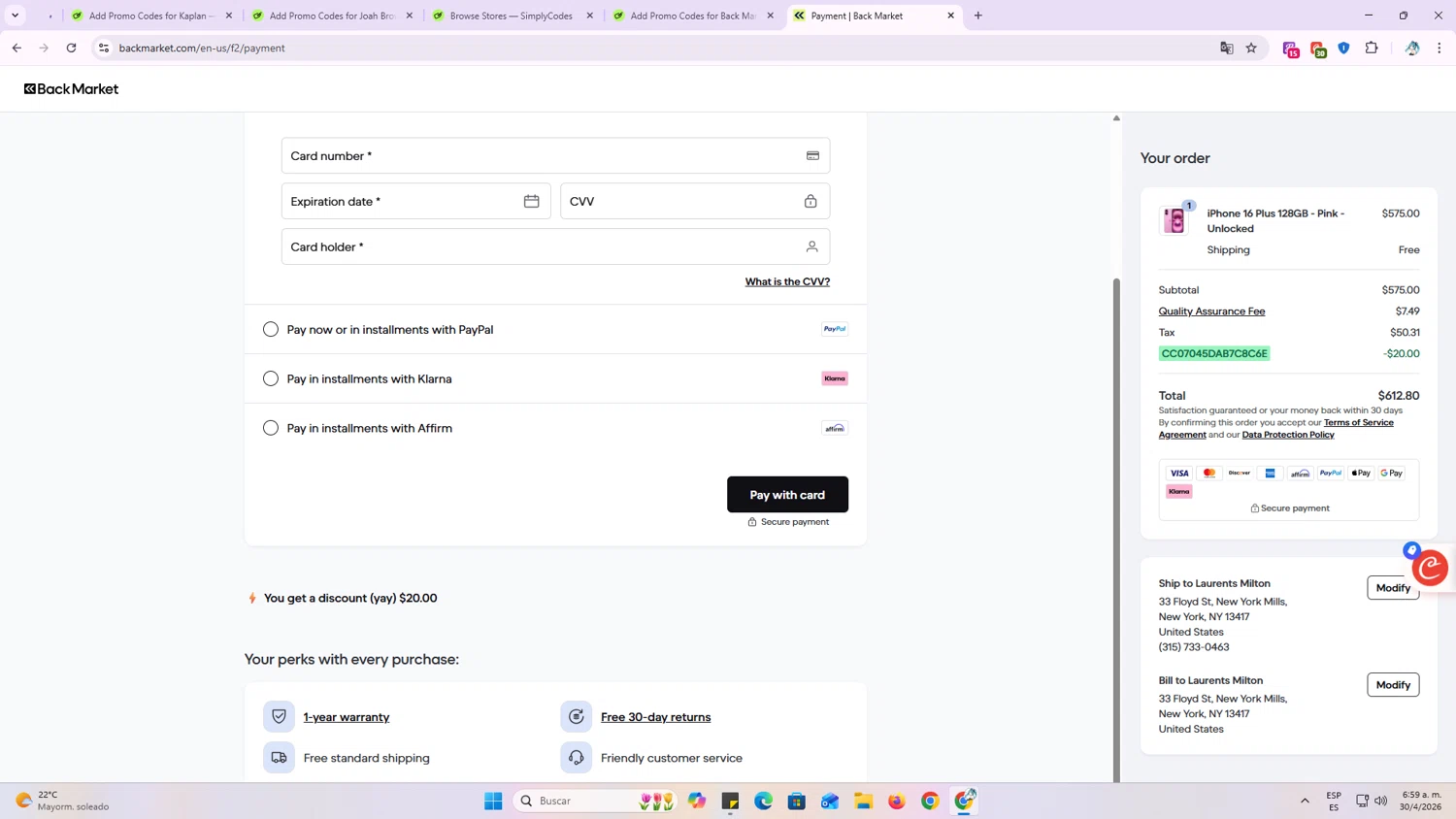Click the Apple Pay payment logo
This screenshot has height=819, width=1456.
tap(1361, 474)
